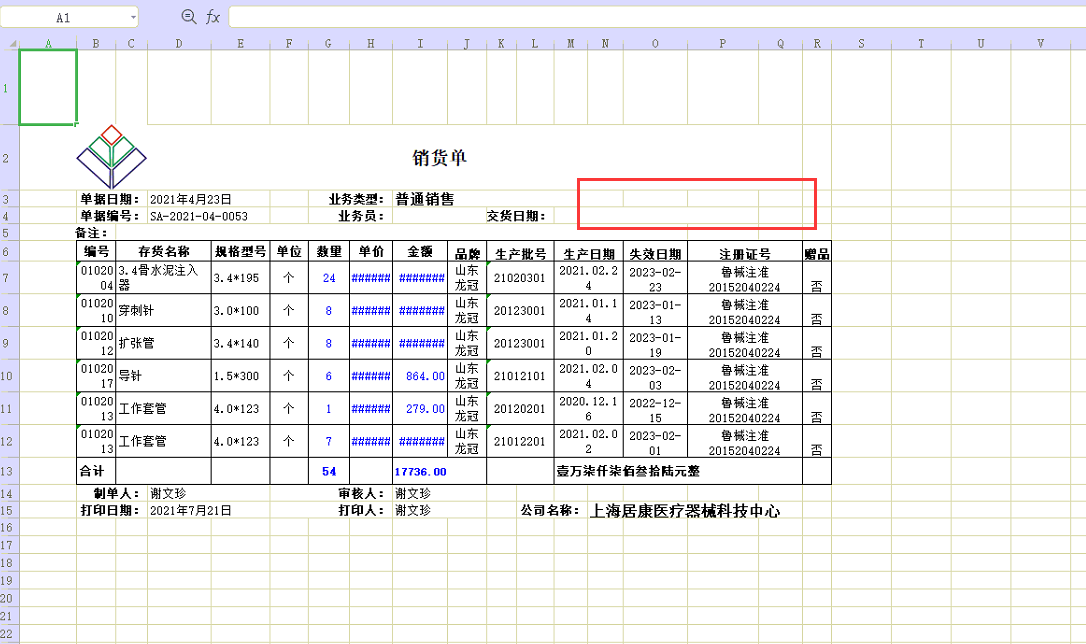Select column G header
This screenshot has height=644, width=1086.
pos(328,44)
